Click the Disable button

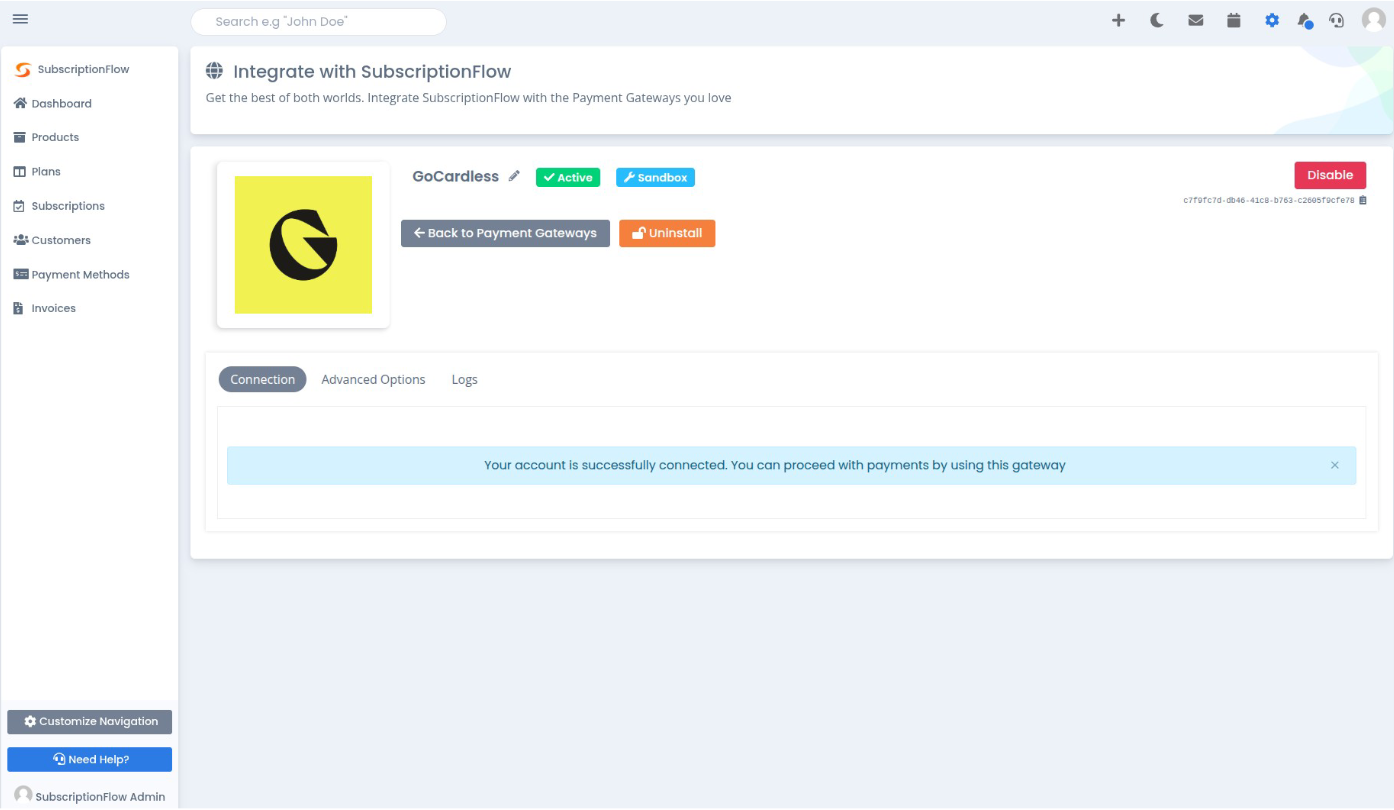click(x=1330, y=175)
